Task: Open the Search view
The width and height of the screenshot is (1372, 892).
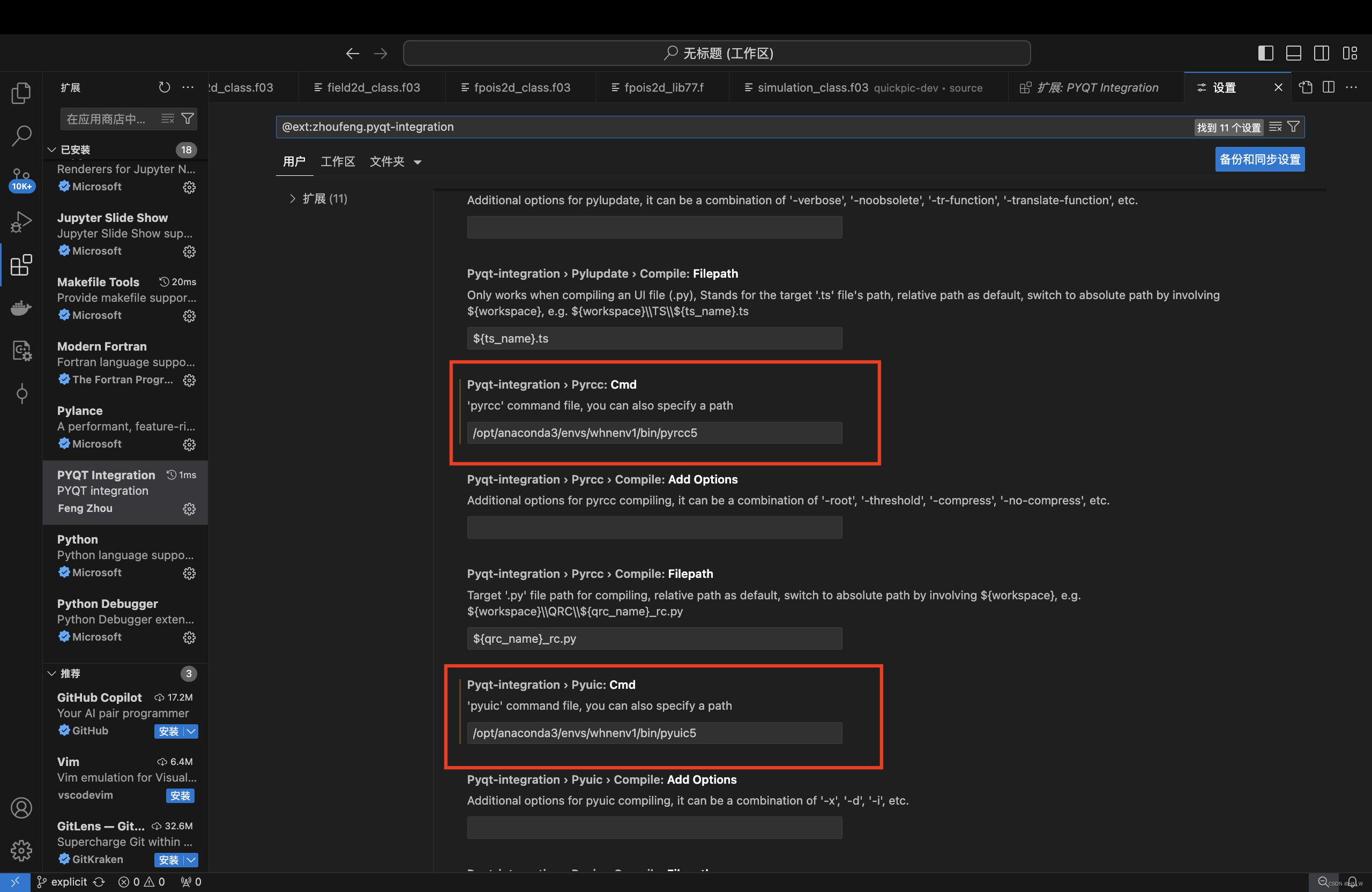Action: [21, 136]
